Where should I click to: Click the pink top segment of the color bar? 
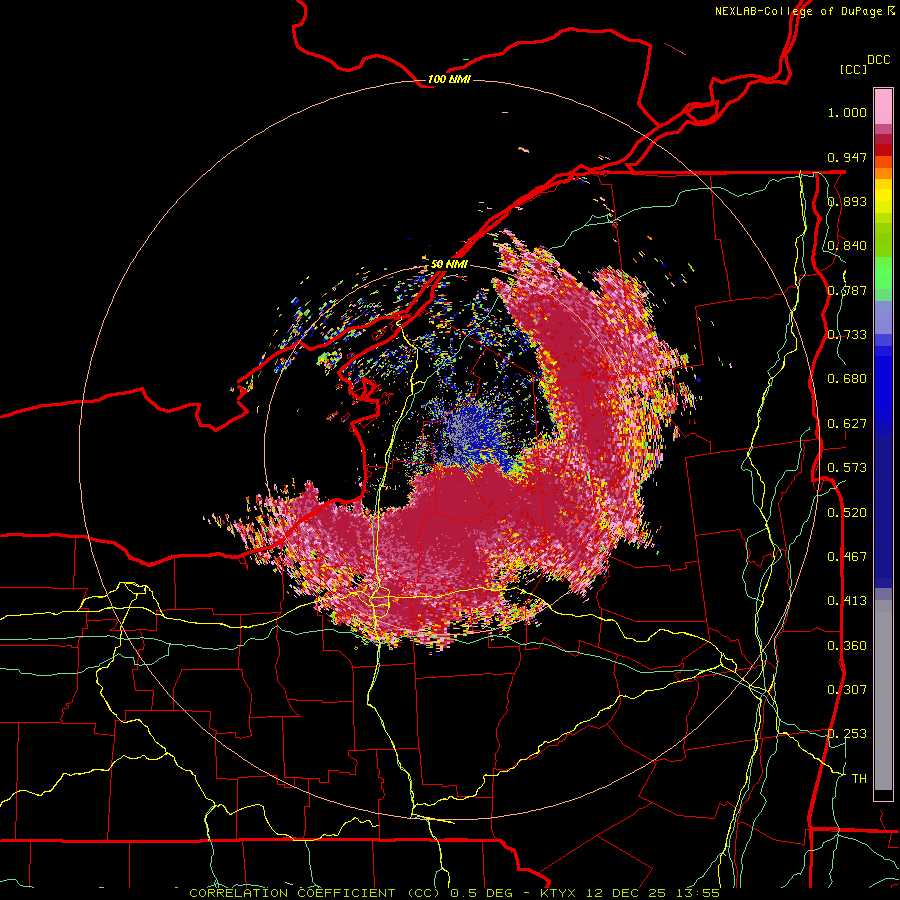[x=883, y=106]
